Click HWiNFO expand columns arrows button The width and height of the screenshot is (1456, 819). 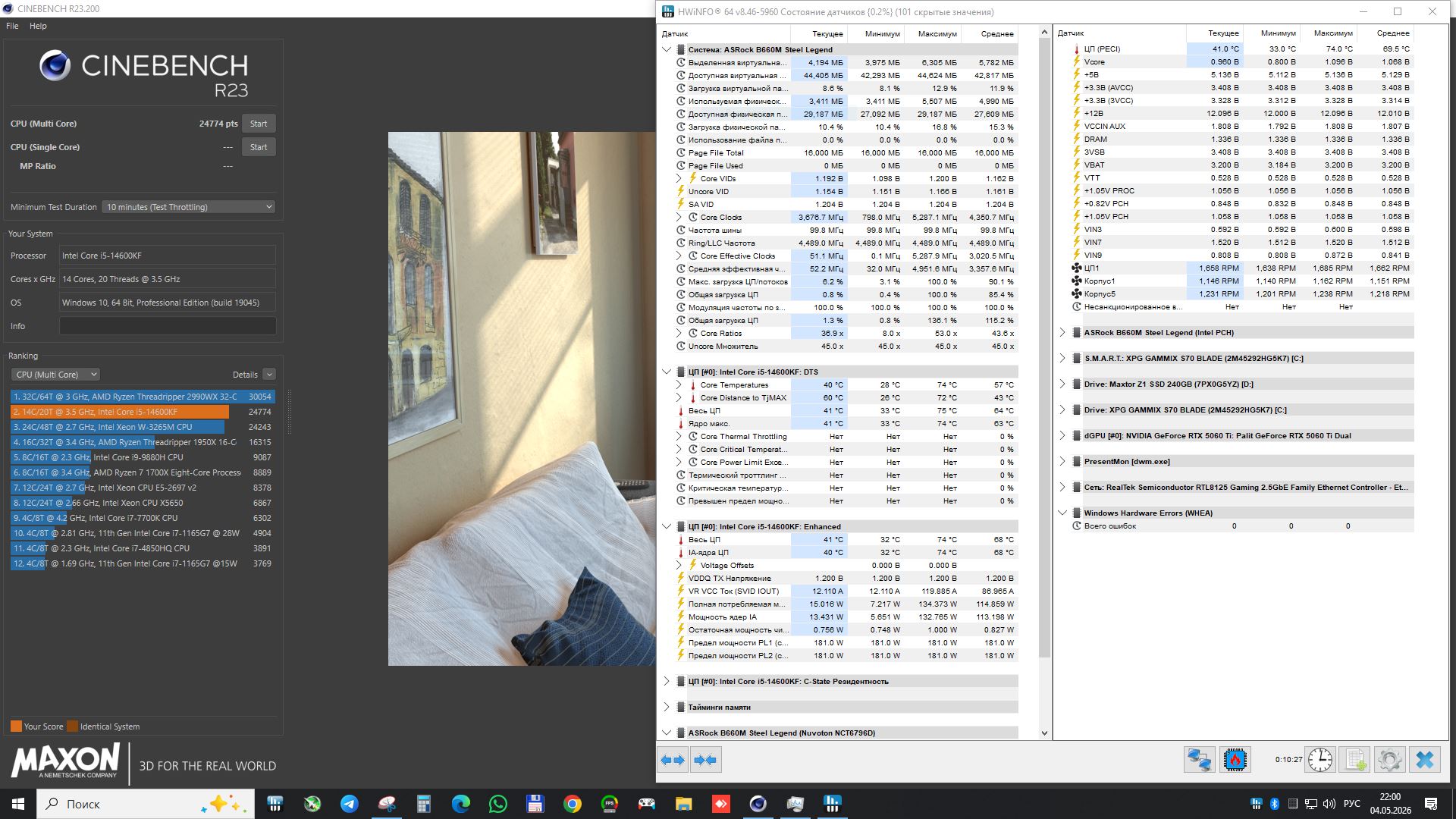(673, 760)
